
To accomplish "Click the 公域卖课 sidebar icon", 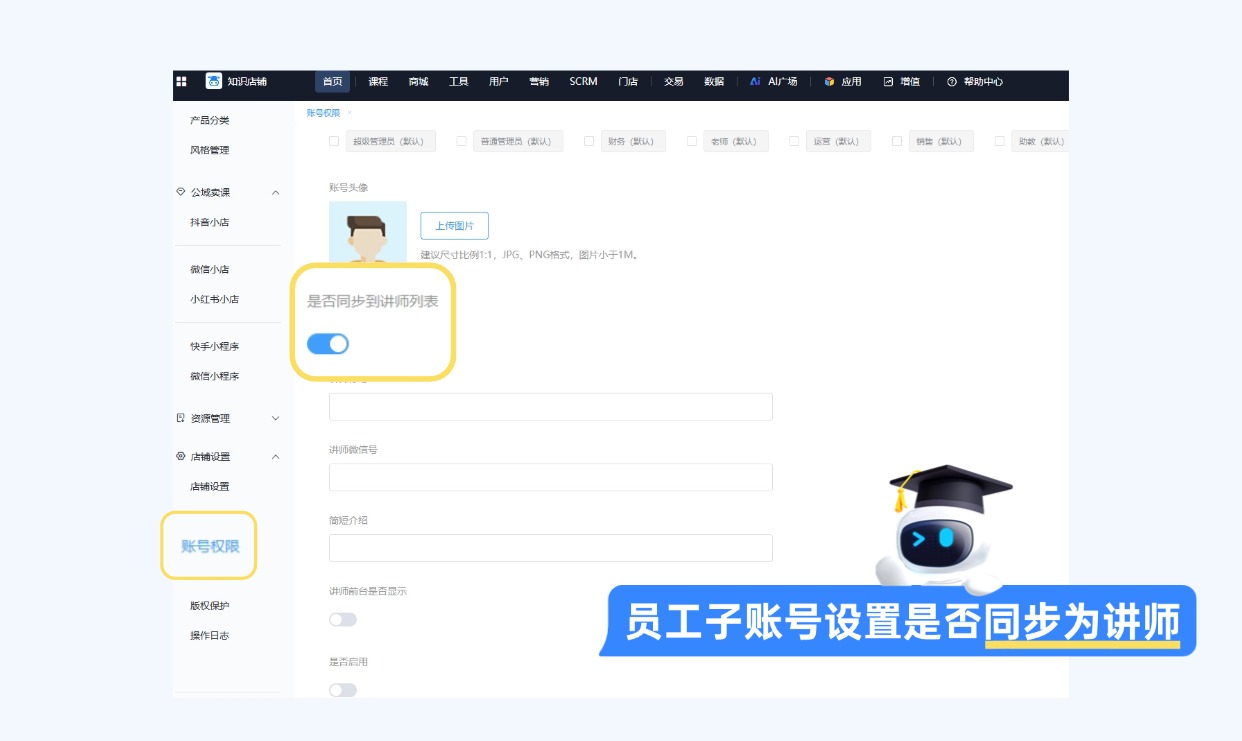I will [x=181, y=192].
